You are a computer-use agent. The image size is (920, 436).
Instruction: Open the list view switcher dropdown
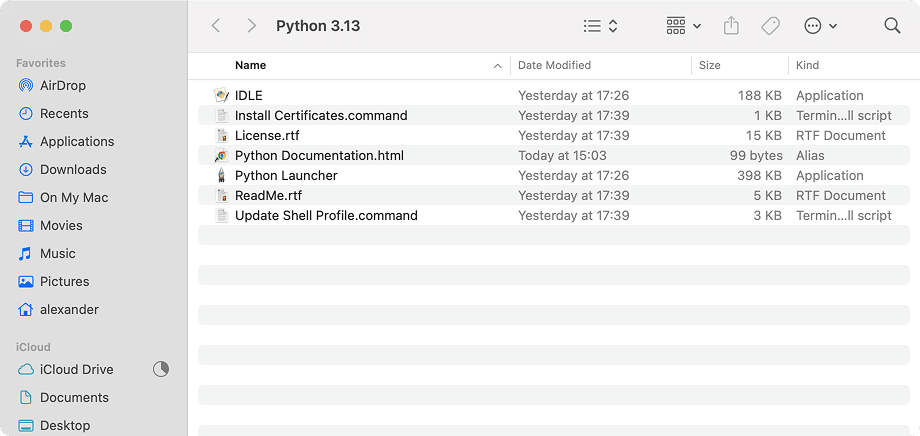pos(601,26)
